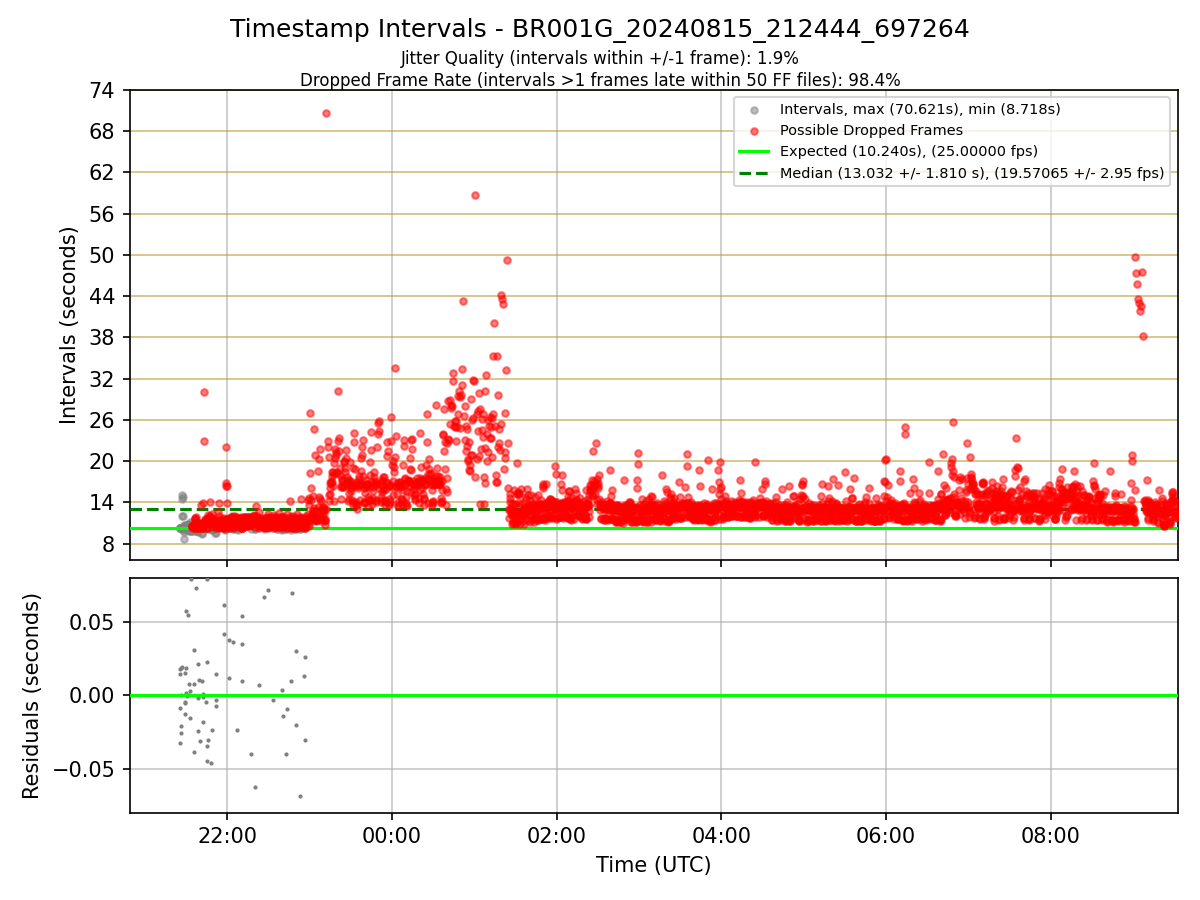Click the '06:00' x-axis tick label
The height and width of the screenshot is (900, 1200).
[x=886, y=836]
